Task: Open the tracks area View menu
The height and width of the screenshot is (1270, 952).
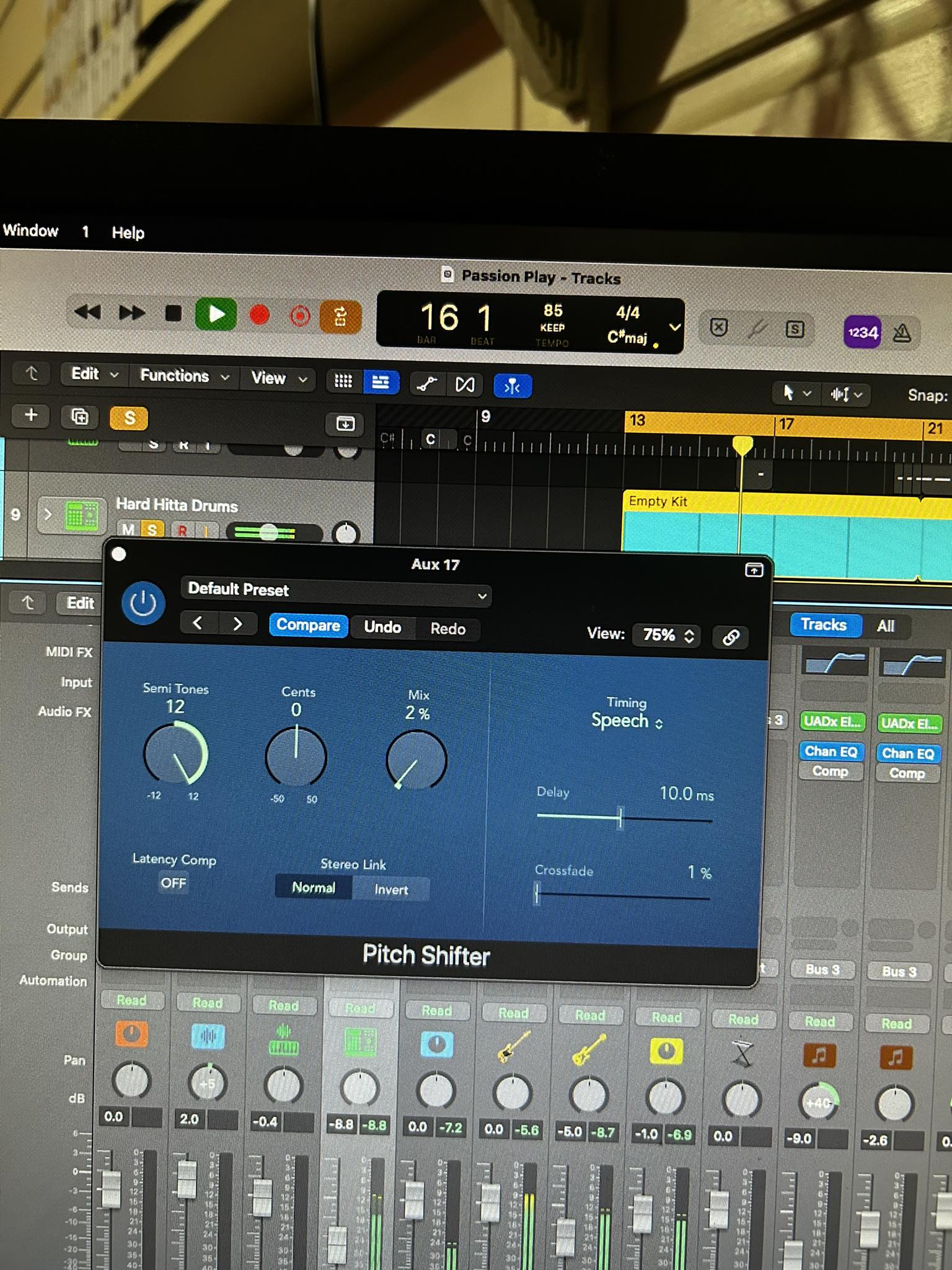Action: 278,378
